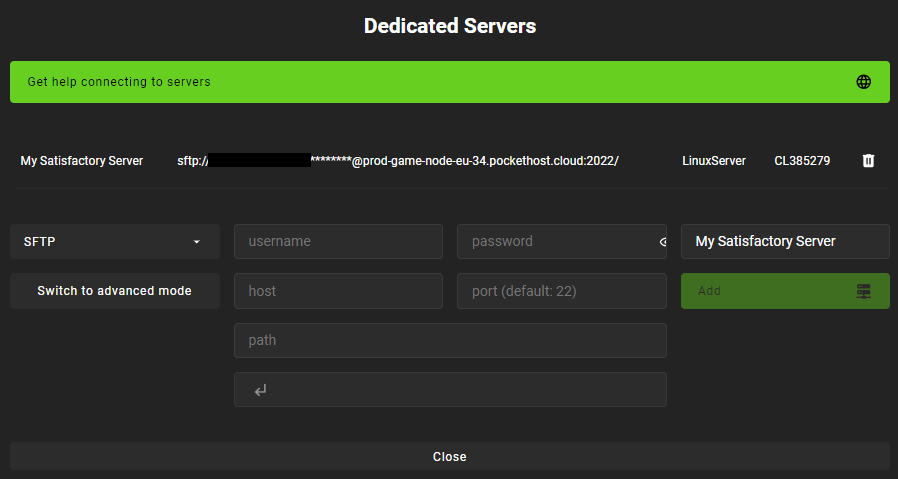Edit the My Satisfactory Server name field
898x479 pixels.
coord(785,241)
